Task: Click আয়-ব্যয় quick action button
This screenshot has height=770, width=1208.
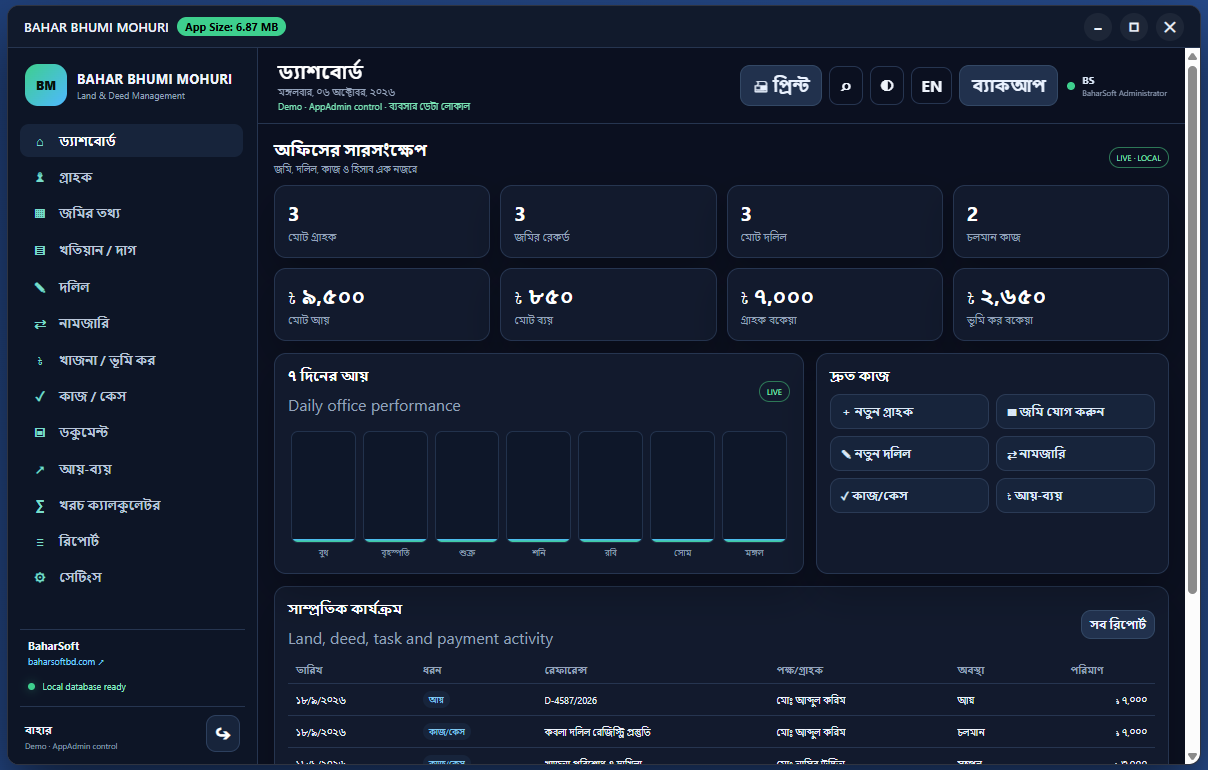Action: pyautogui.click(x=1075, y=495)
